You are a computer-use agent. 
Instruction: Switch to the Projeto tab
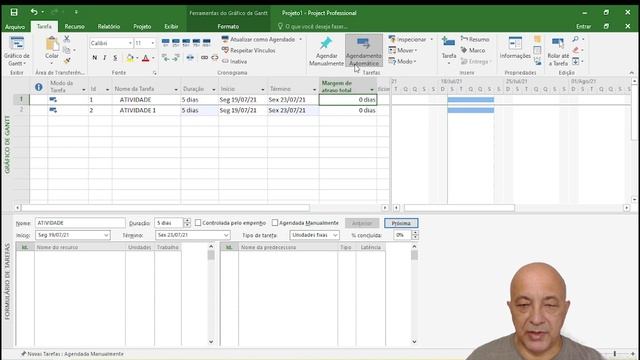pyautogui.click(x=142, y=27)
